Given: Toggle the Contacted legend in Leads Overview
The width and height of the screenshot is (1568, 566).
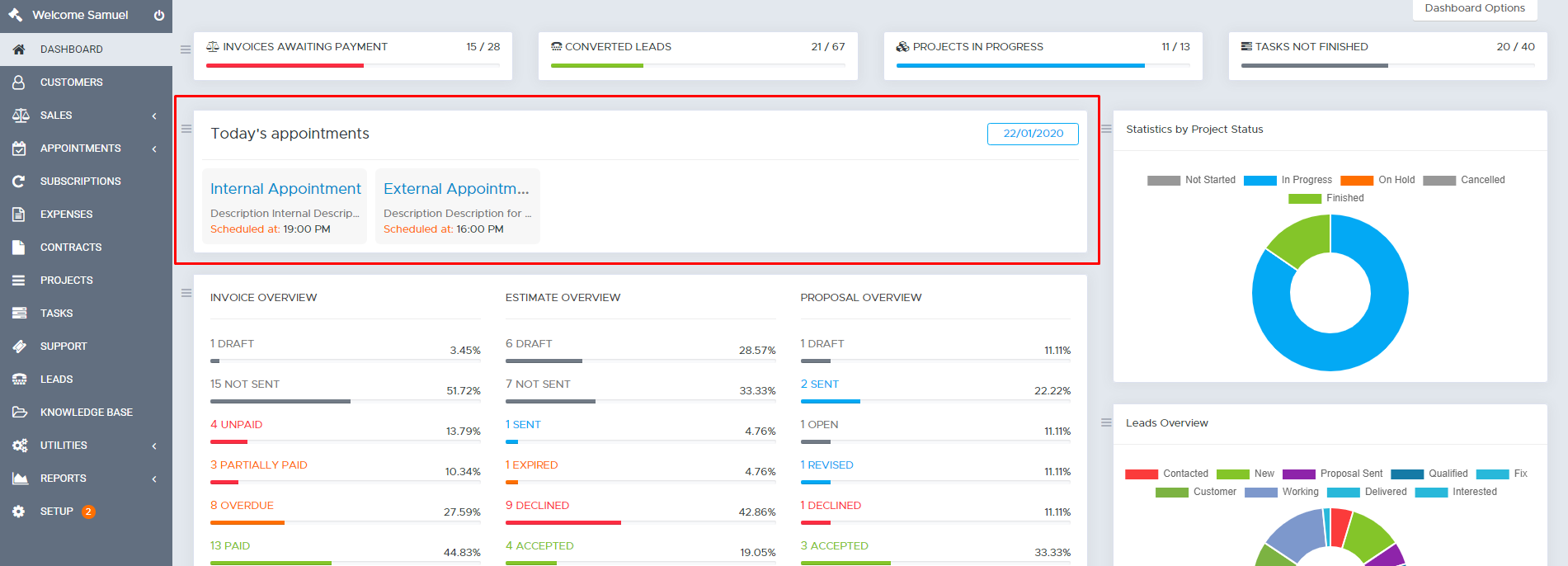Looking at the screenshot, I should click(1167, 474).
